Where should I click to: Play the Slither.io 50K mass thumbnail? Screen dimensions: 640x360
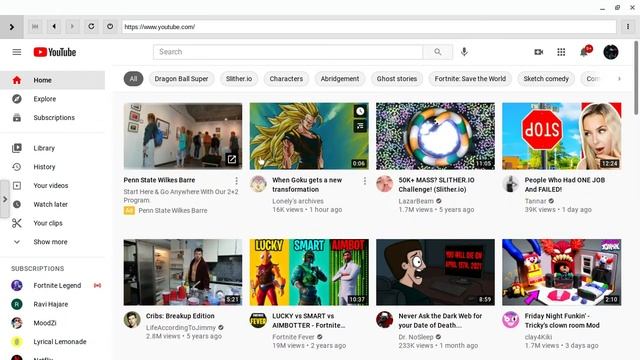tap(435, 136)
